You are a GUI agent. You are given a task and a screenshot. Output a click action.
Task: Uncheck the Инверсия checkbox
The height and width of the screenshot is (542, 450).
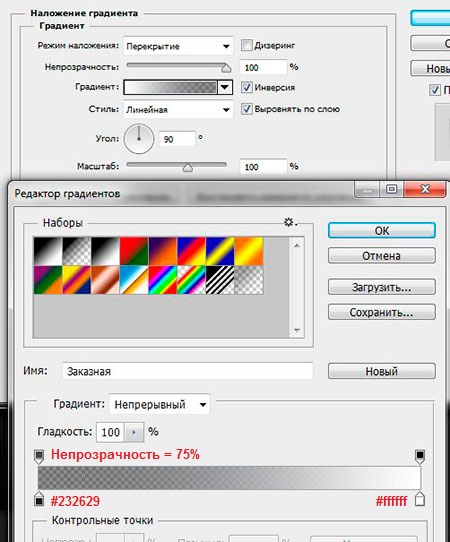click(246, 87)
